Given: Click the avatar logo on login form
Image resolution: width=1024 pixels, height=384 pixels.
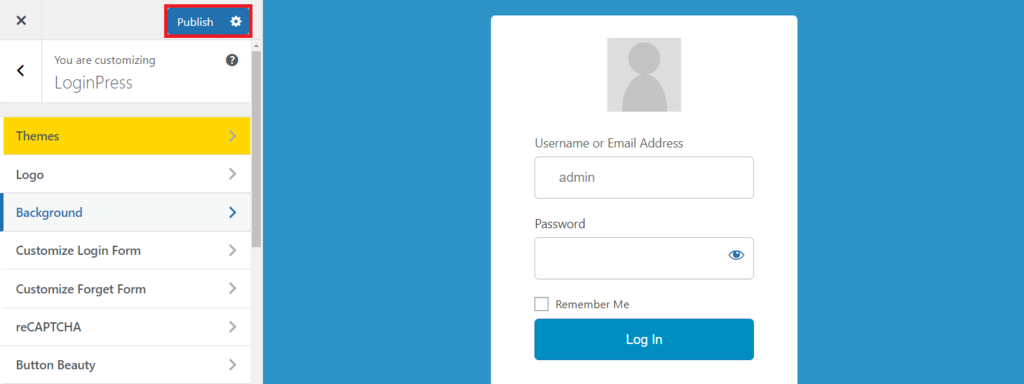Looking at the screenshot, I should [x=644, y=74].
